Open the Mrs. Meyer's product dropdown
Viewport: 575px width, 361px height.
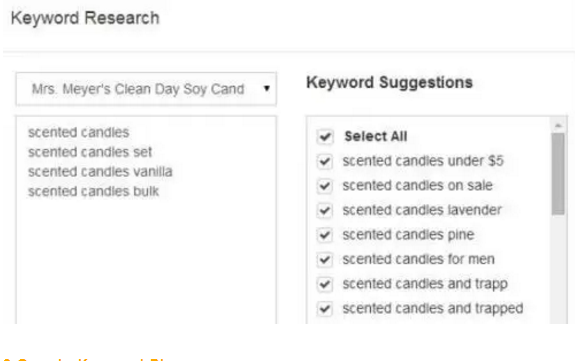(146, 89)
